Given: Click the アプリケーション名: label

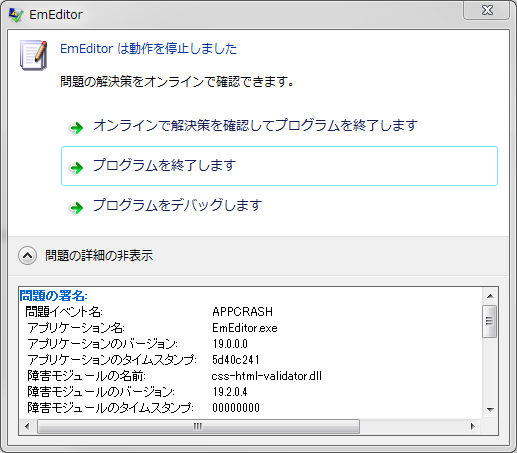Looking at the screenshot, I should (x=76, y=328).
